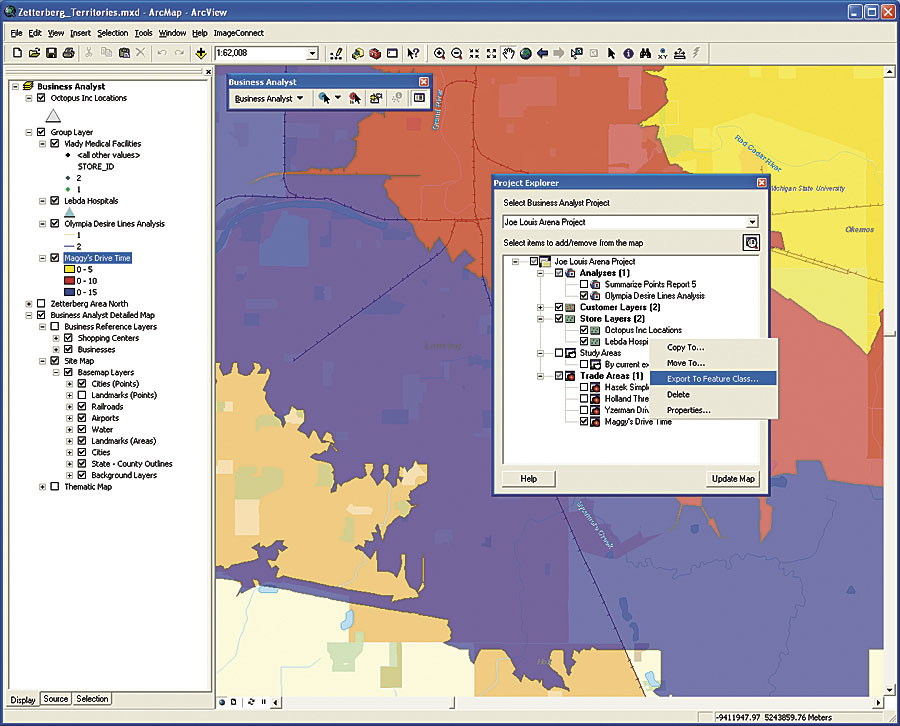Collapse the Business Analyst root layer tree
This screenshot has height=726, width=900.
point(15,87)
